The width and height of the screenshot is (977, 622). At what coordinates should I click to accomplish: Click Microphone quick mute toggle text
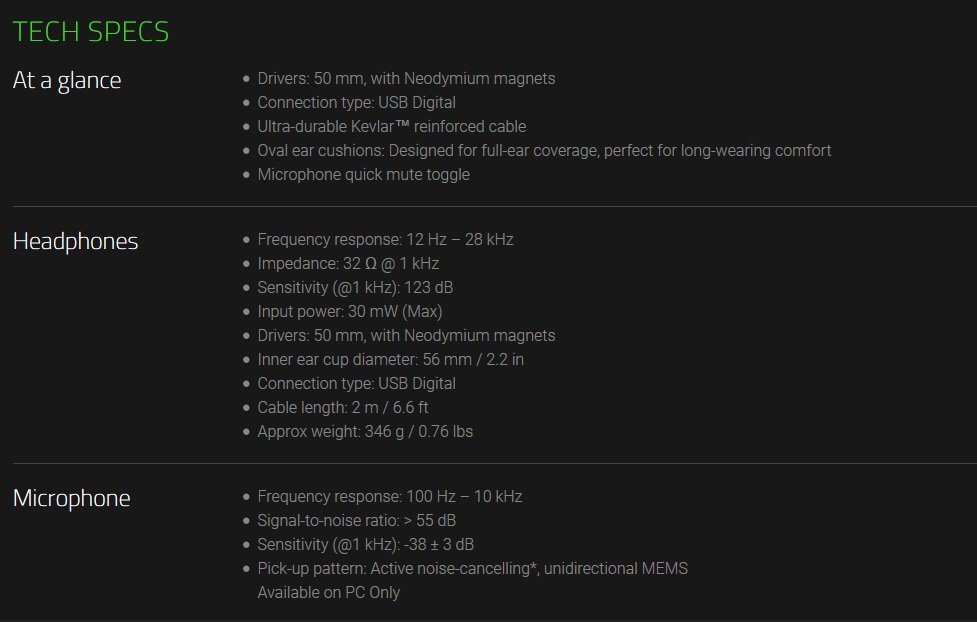[x=363, y=175]
